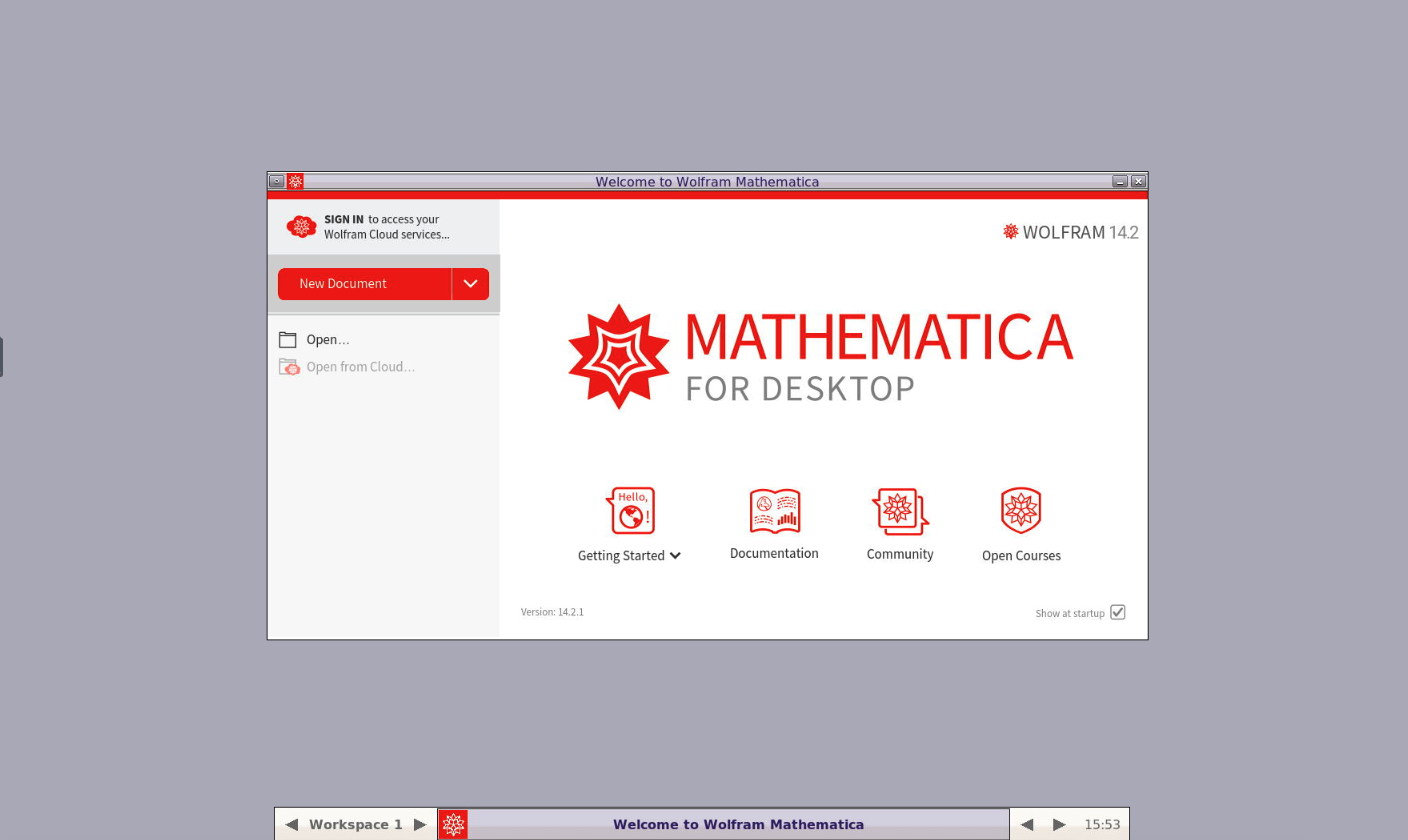Toggle the Show at startup checkbox
This screenshot has height=840, width=1408.
[x=1118, y=612]
